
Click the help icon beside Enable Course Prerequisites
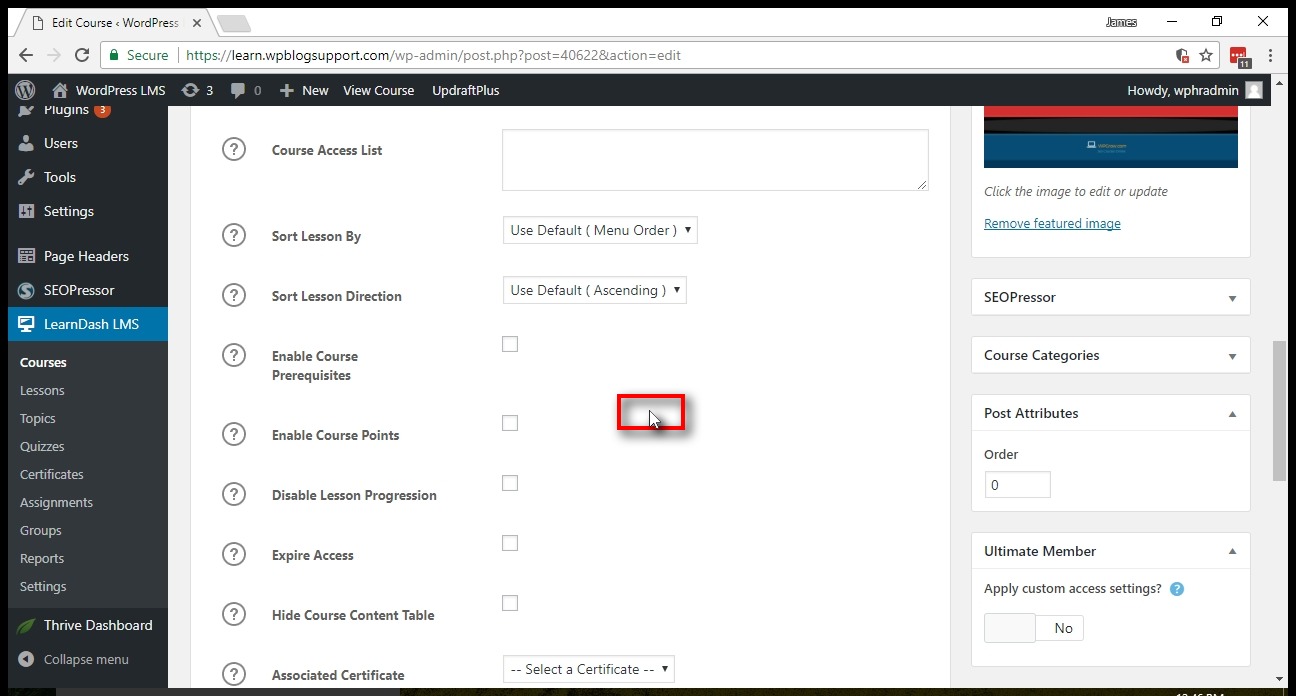click(x=233, y=356)
